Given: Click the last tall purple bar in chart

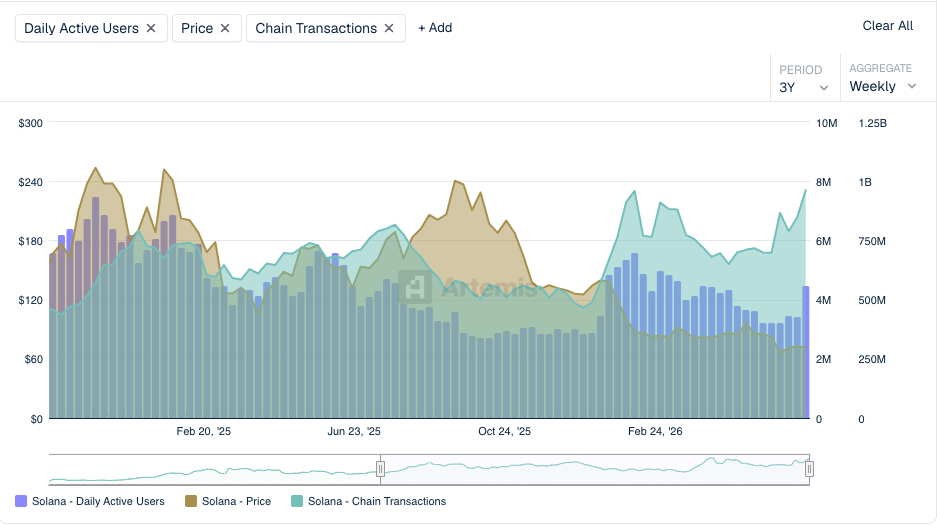Looking at the screenshot, I should pos(806,352).
